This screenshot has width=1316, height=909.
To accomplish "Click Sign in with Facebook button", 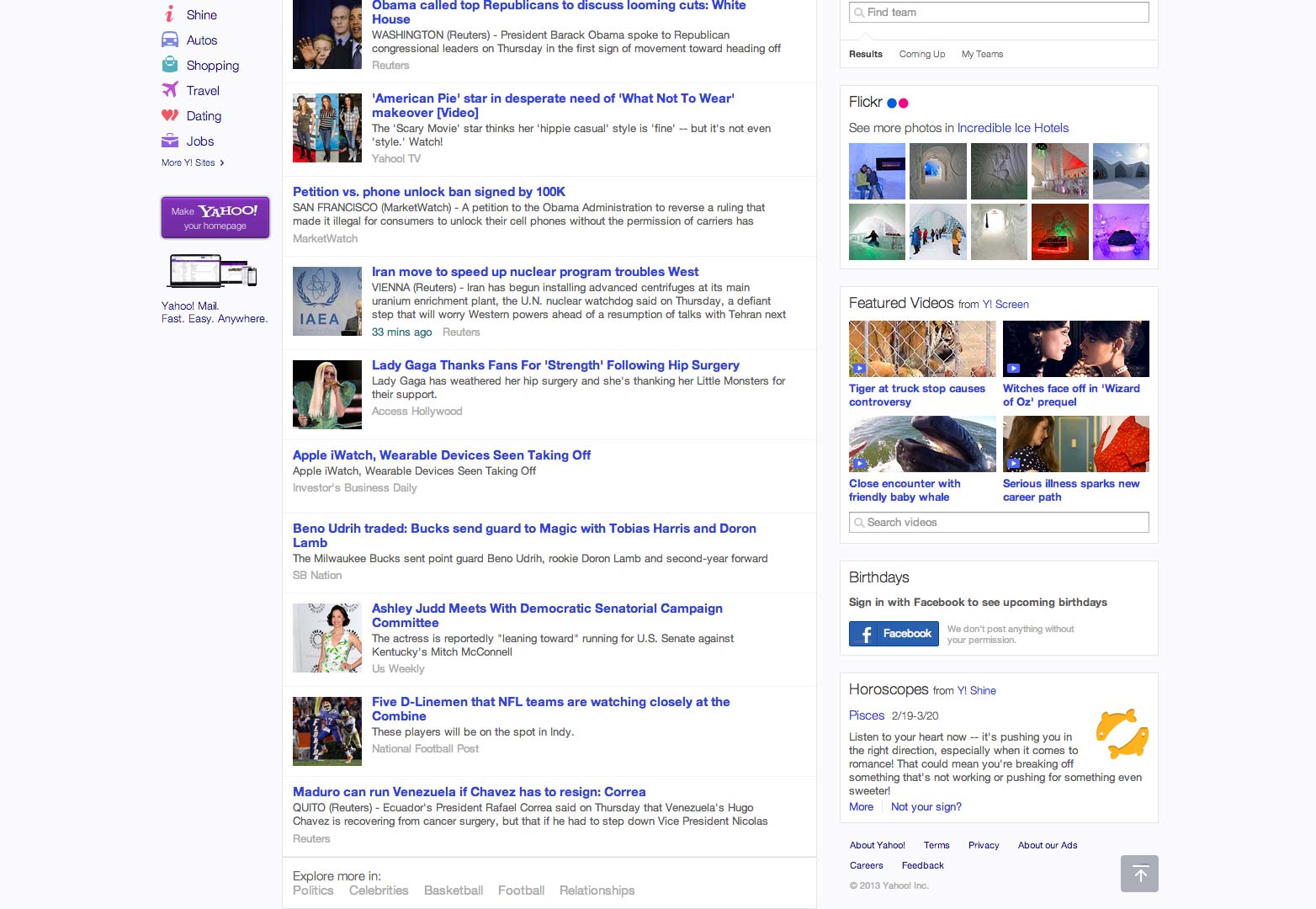I will (894, 634).
